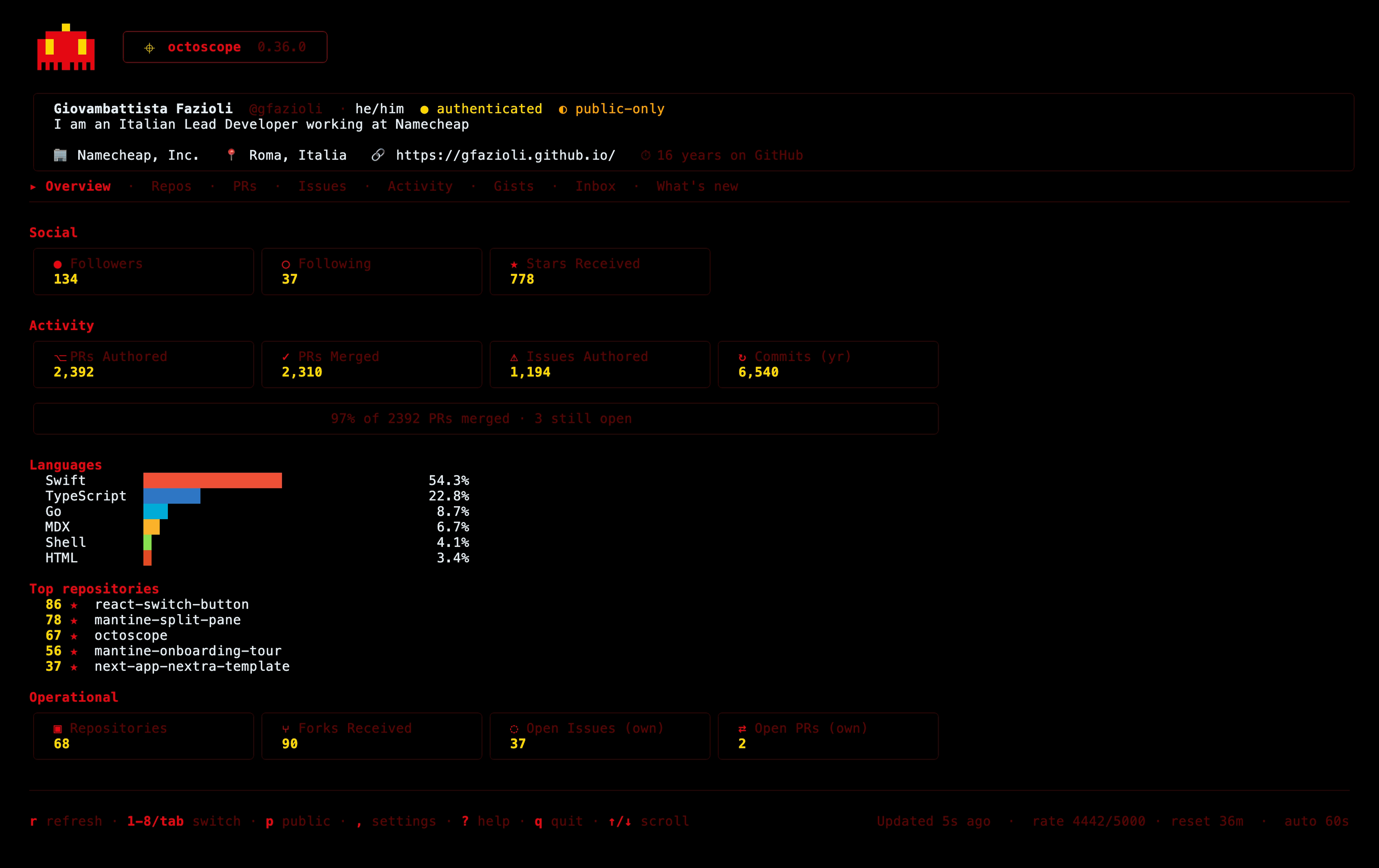Open the Activity tab
Viewport: 1379px width, 868px height.
tap(420, 186)
